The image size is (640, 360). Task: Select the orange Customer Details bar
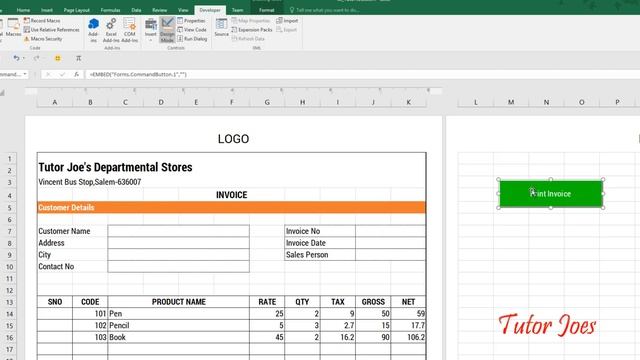[231, 207]
